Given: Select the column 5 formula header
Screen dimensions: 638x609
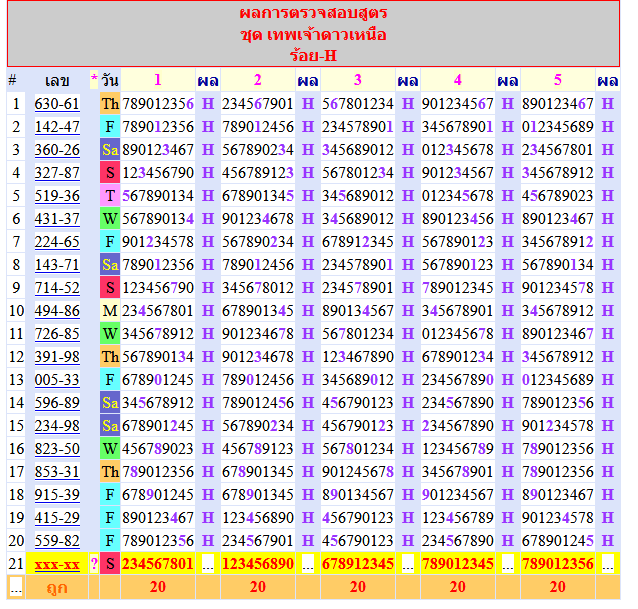Looking at the screenshot, I should pyautogui.click(x=557, y=80).
